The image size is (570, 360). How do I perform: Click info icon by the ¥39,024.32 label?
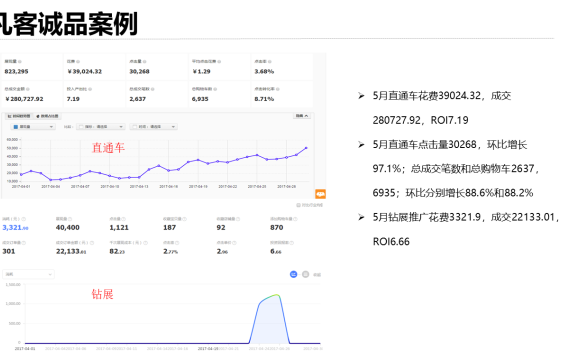(x=78, y=61)
